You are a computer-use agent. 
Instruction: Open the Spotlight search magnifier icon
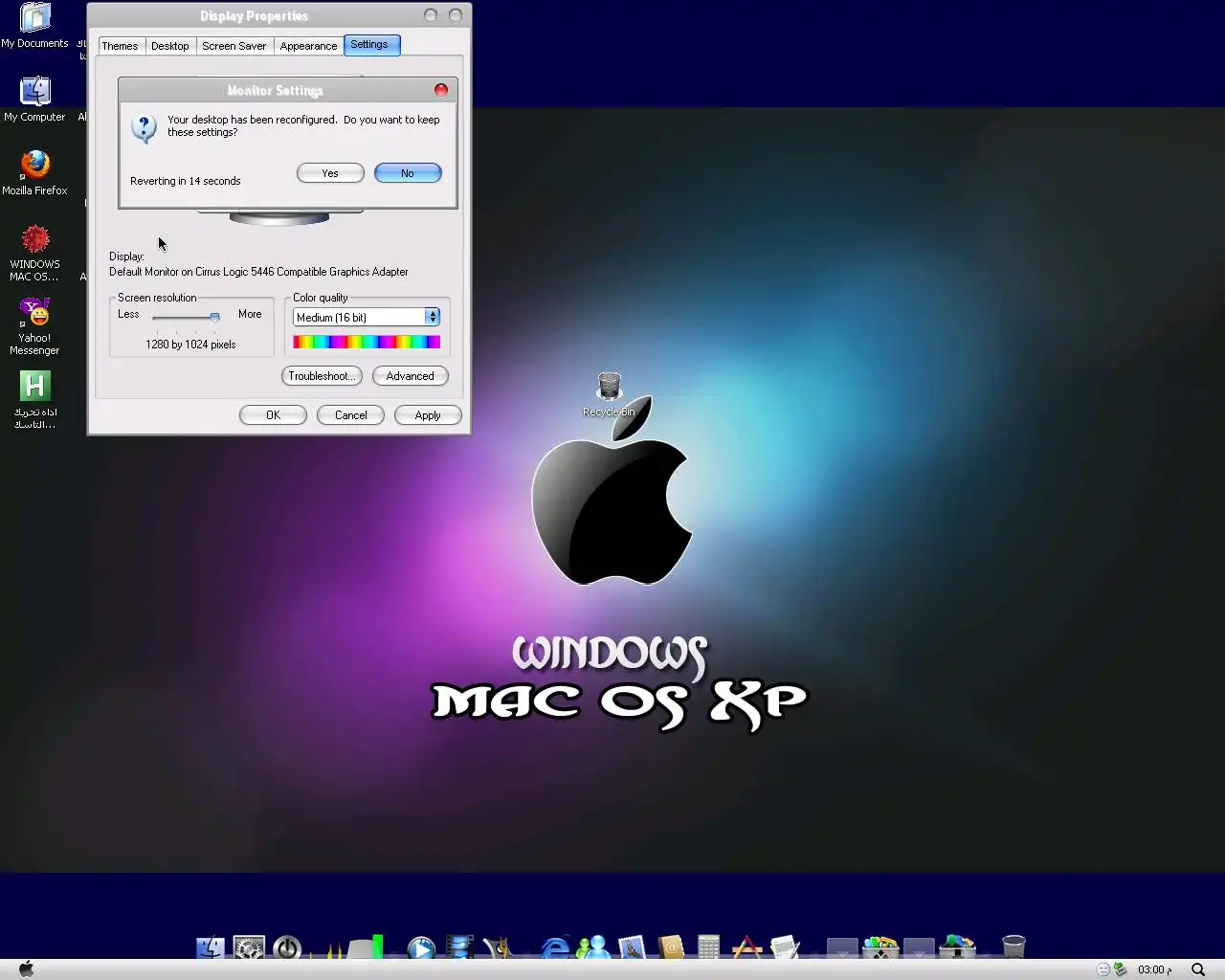pyautogui.click(x=1198, y=969)
